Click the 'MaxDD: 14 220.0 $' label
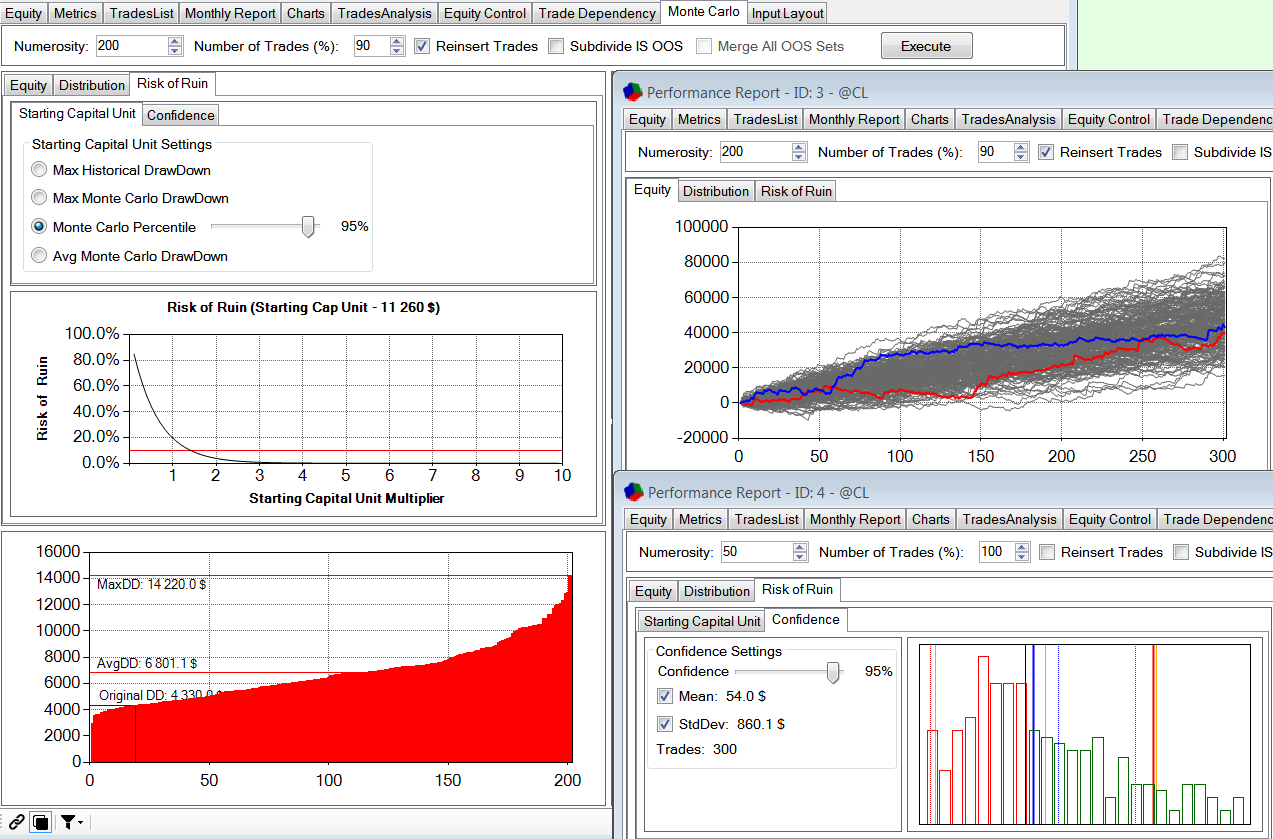 coord(151,584)
